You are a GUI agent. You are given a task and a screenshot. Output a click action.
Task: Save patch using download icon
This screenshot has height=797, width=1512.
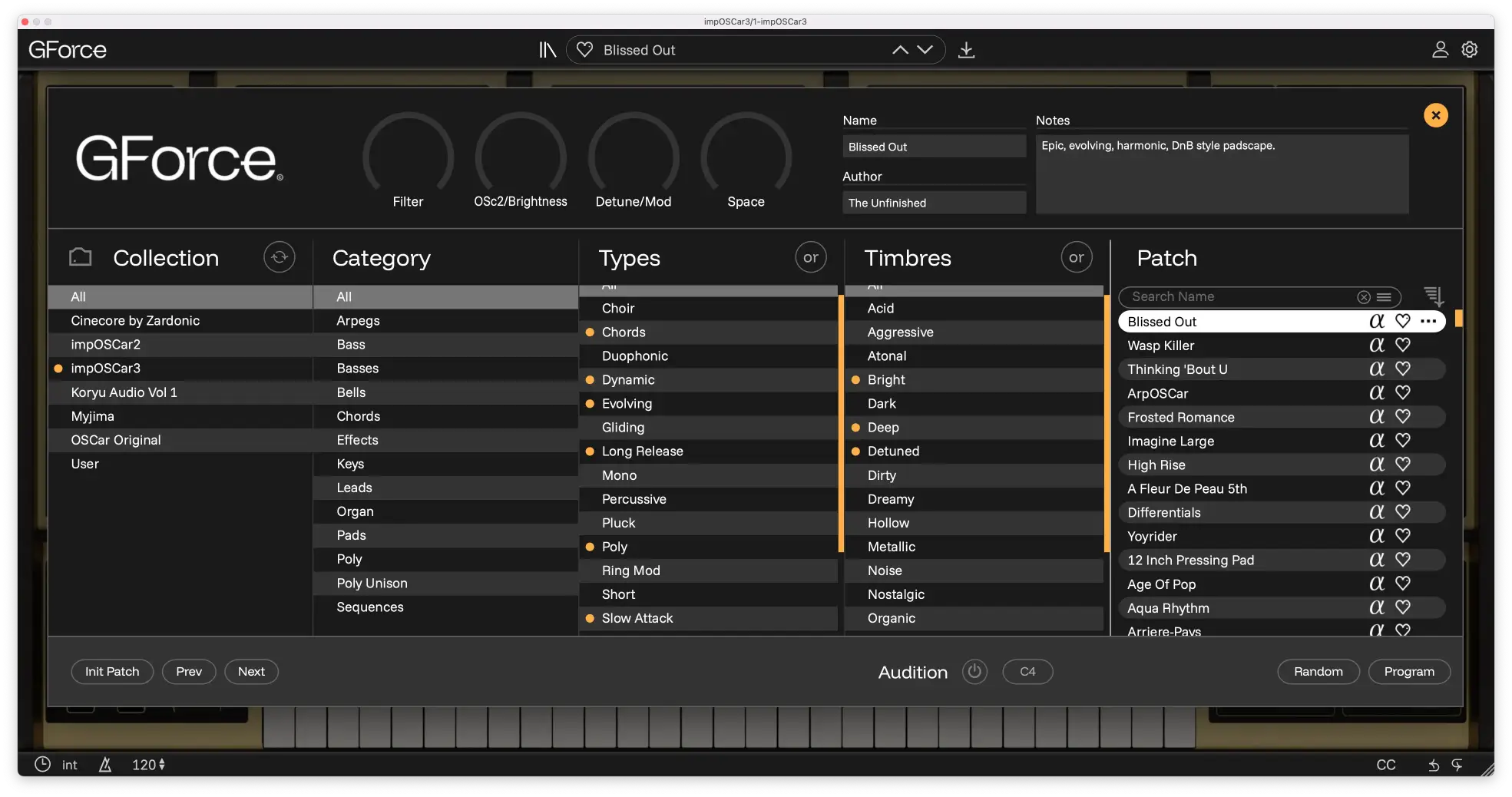pyautogui.click(x=967, y=50)
